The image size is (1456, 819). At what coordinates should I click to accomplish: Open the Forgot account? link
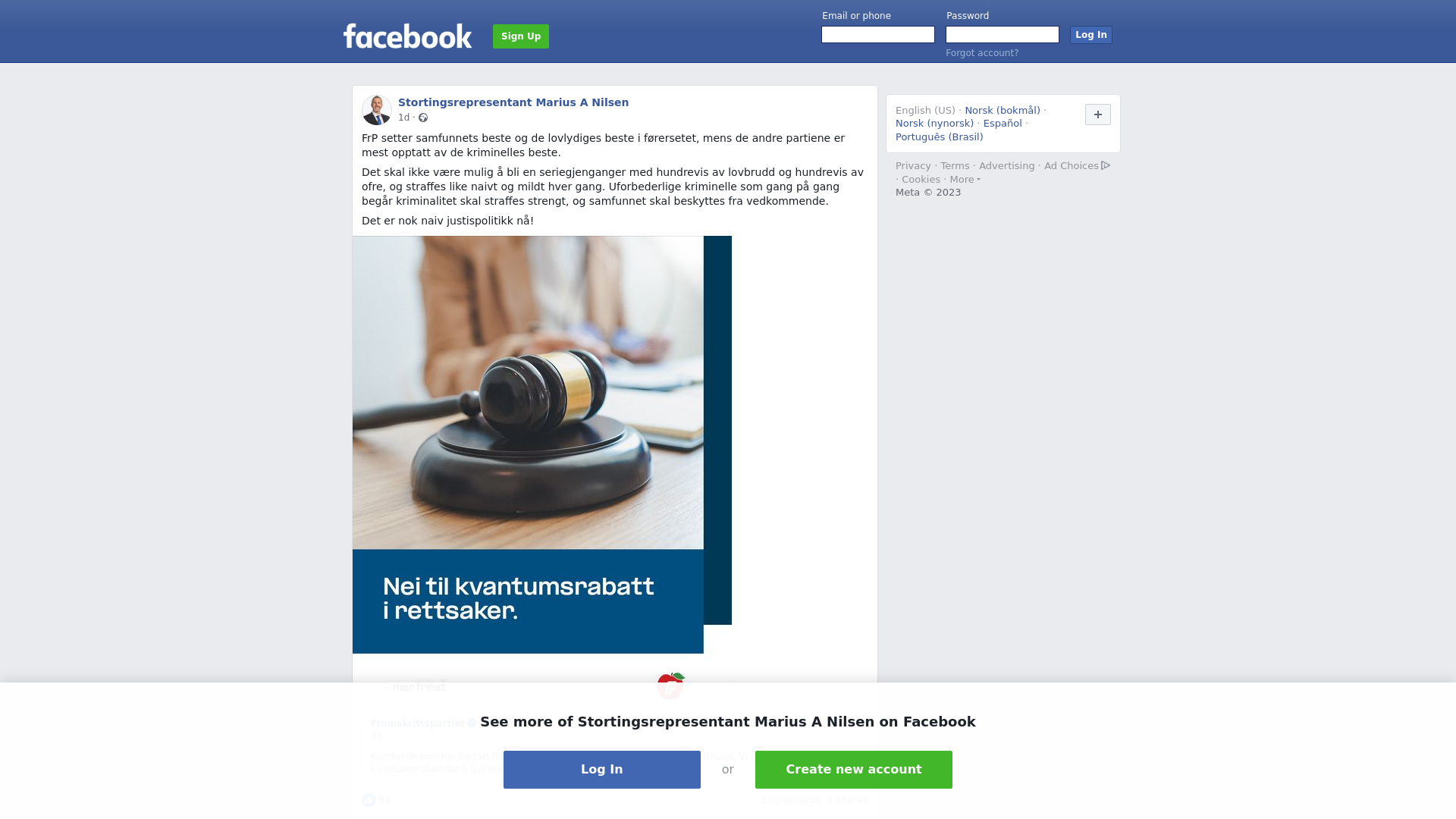982,53
